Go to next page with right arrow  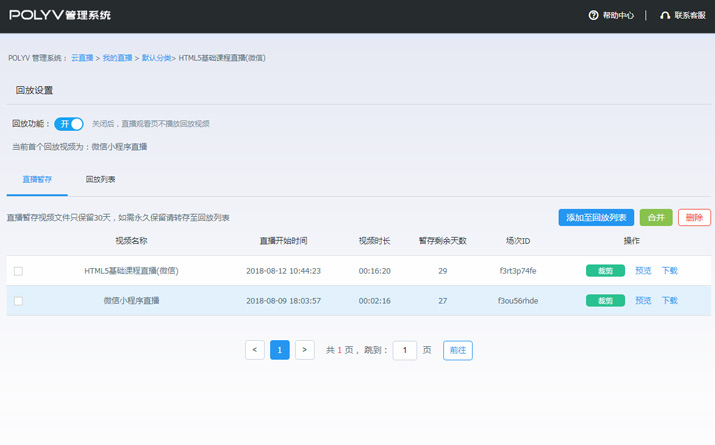click(305, 350)
